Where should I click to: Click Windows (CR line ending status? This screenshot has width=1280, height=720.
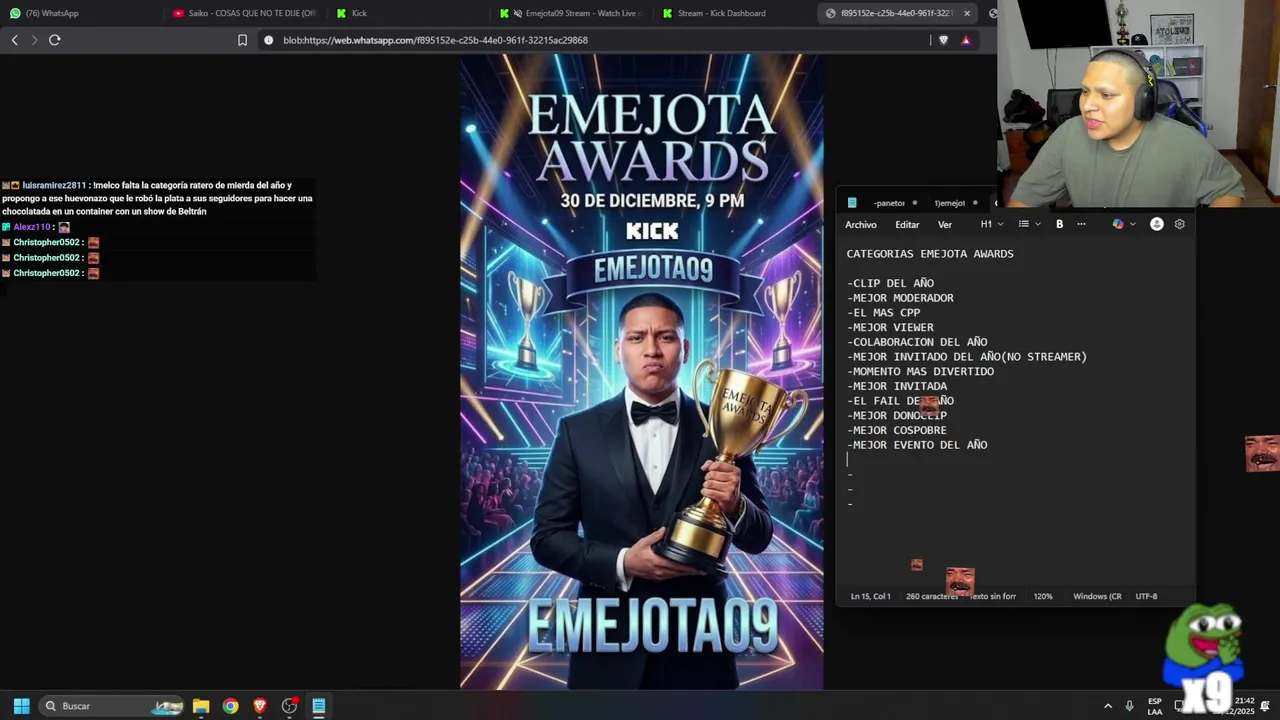(1097, 596)
